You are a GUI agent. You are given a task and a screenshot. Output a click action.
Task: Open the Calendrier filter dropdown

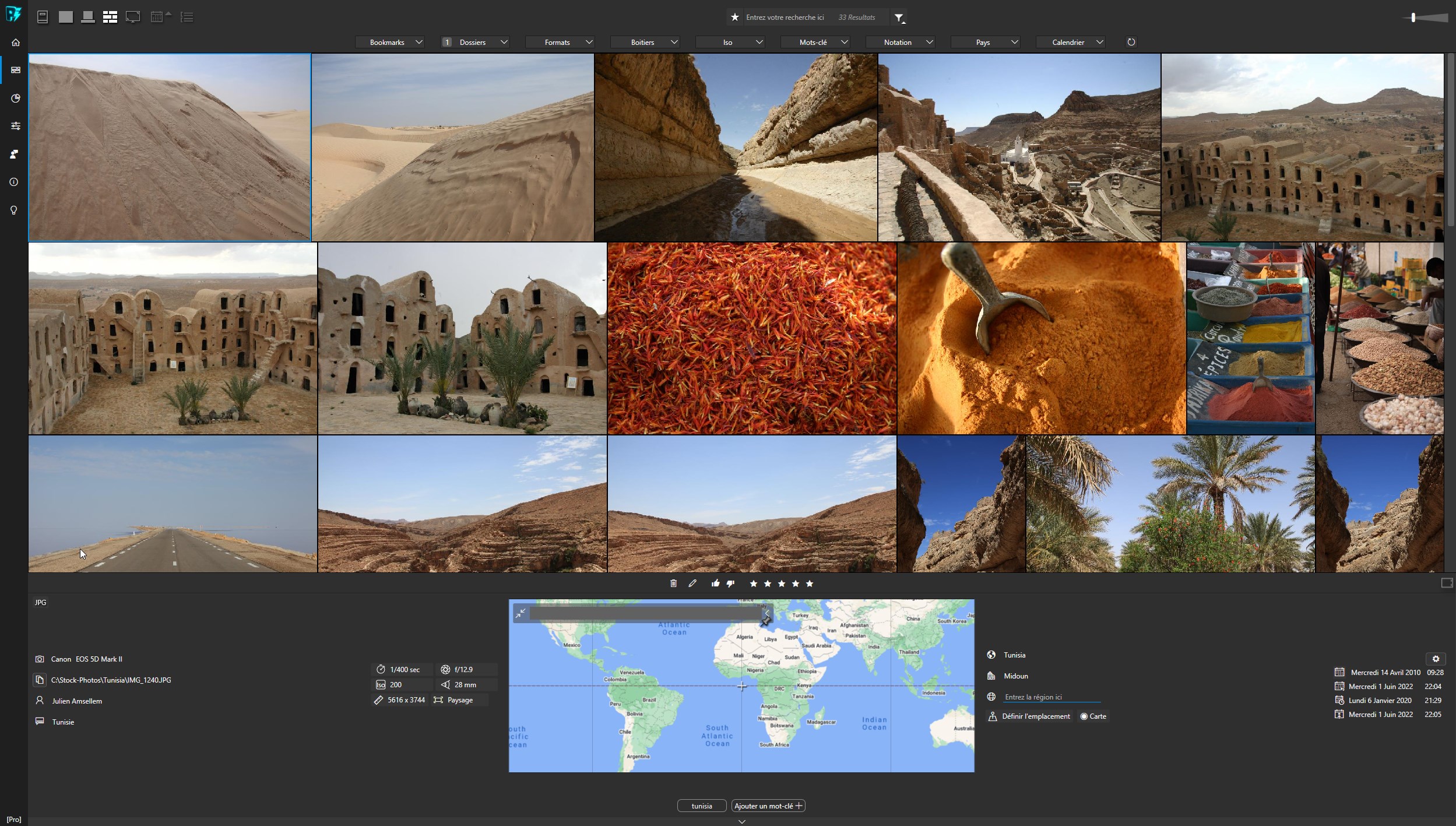(1071, 42)
